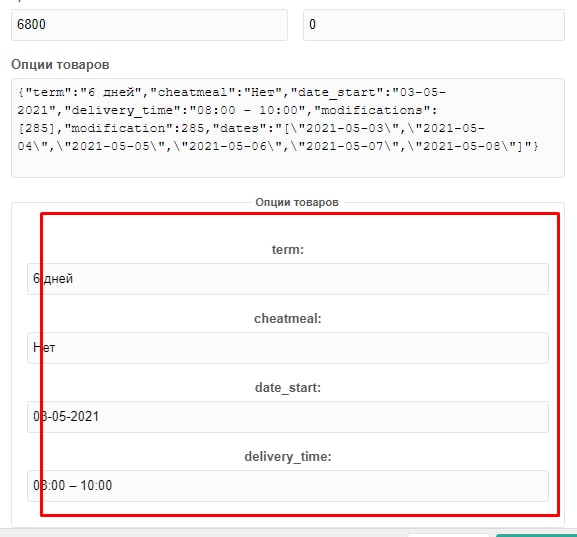This screenshot has height=537, width=577.
Task: Click the input field containing 0
Action: [x=433, y=25]
